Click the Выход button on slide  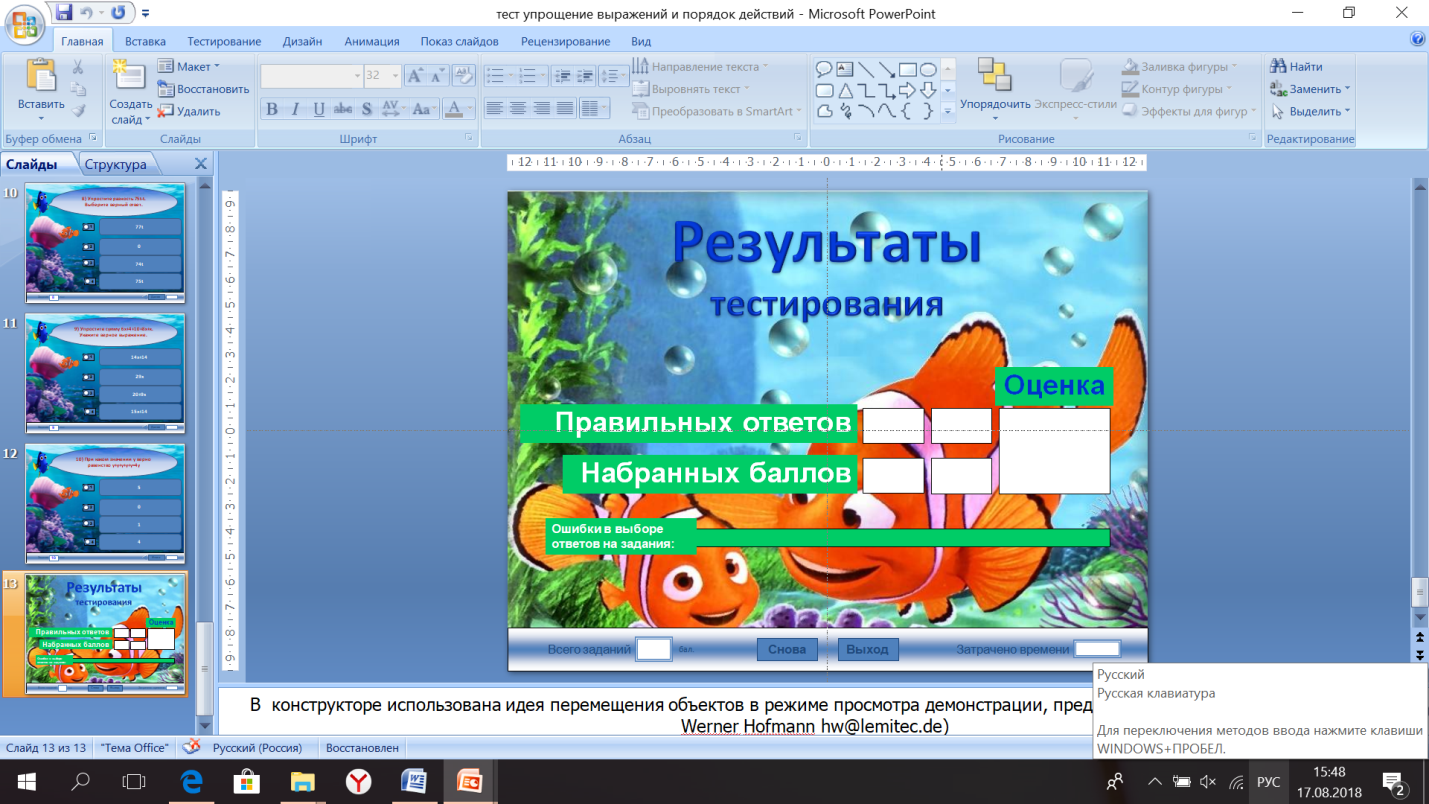click(x=867, y=649)
